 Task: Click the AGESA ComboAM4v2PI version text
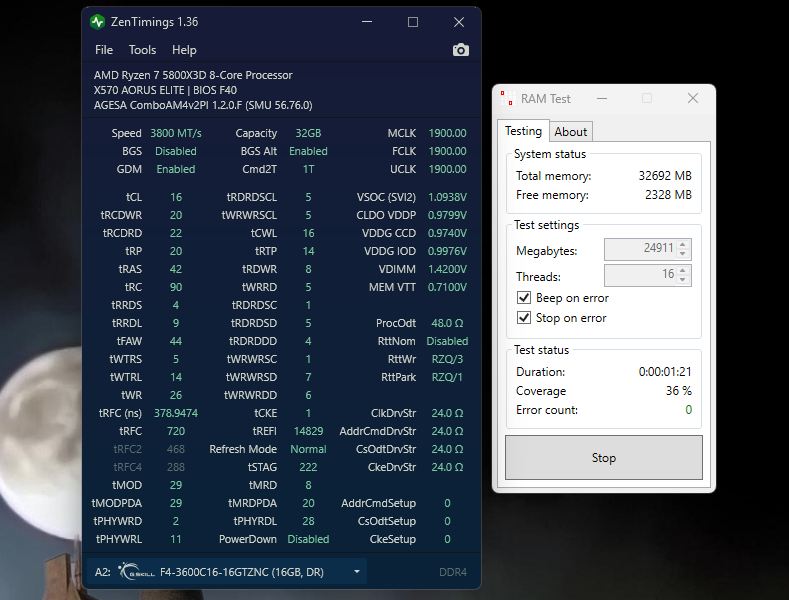[x=203, y=105]
